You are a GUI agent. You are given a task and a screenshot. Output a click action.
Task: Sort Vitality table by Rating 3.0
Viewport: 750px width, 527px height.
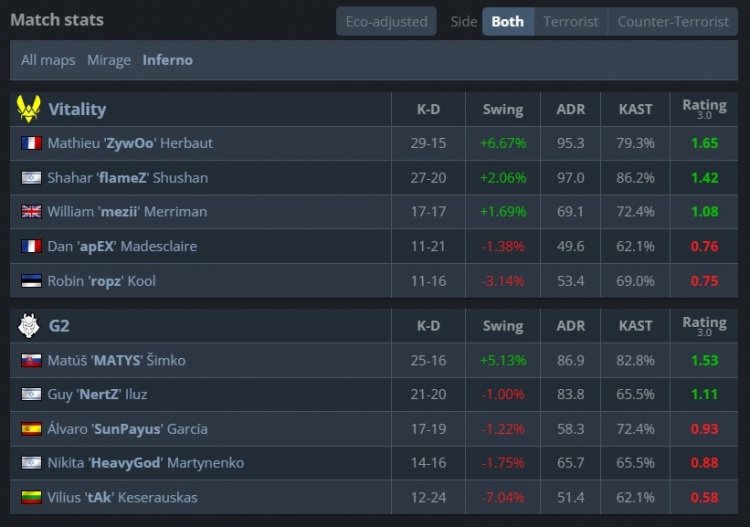click(x=704, y=109)
